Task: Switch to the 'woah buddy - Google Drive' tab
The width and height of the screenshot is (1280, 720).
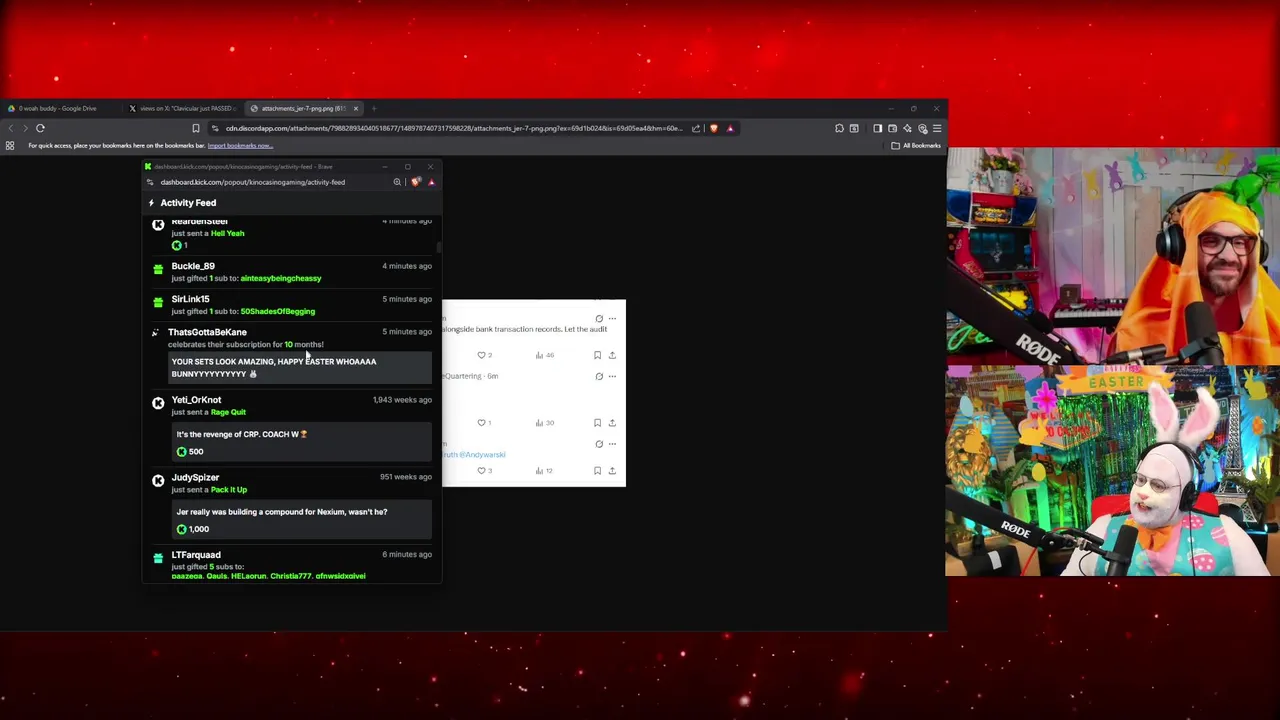Action: coord(60,108)
